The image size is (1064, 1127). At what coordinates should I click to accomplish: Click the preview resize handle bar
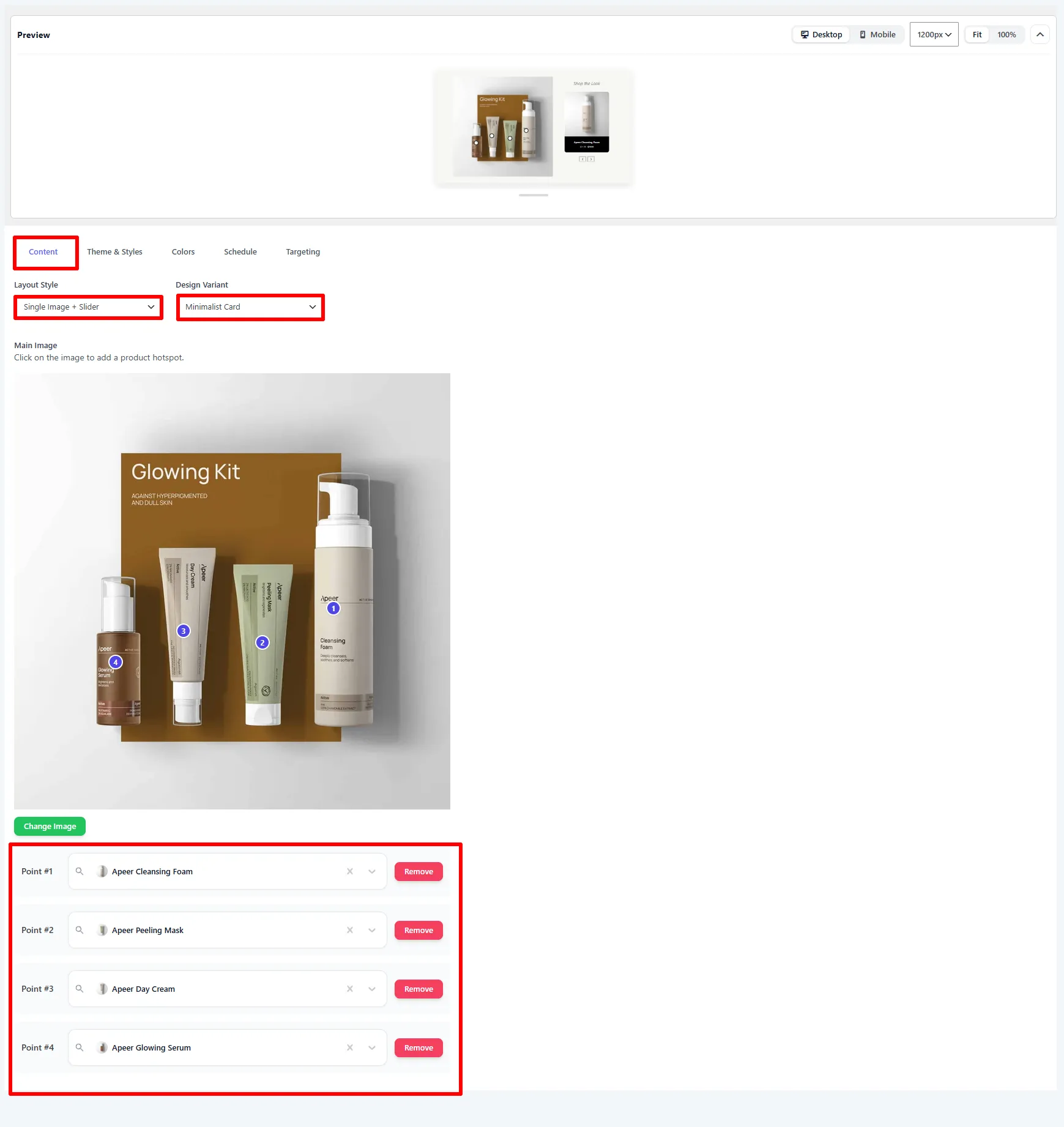tap(534, 195)
